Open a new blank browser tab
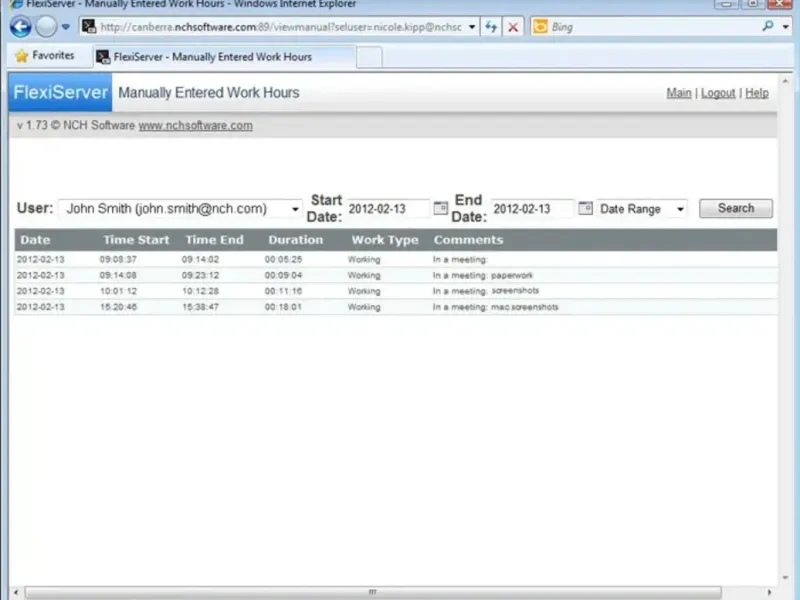Screen dimensions: 800x600 369,57
